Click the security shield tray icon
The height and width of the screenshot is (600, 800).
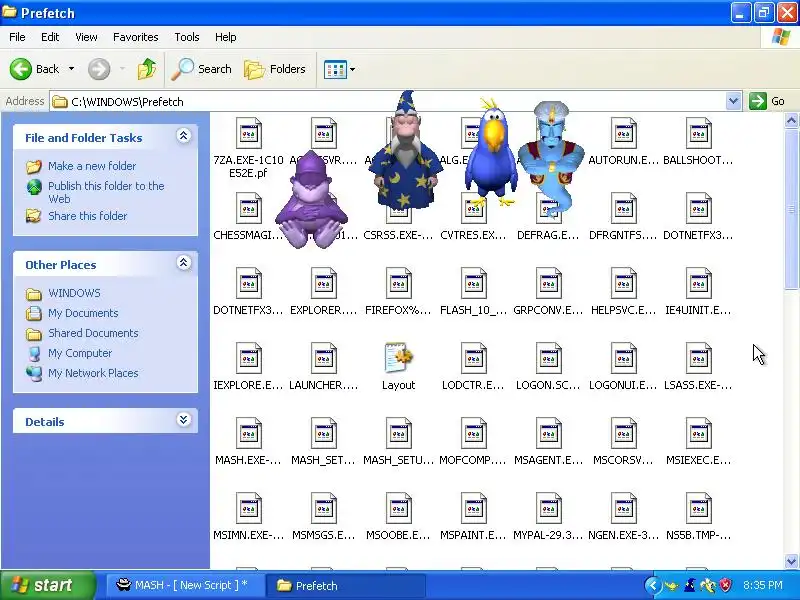725,585
